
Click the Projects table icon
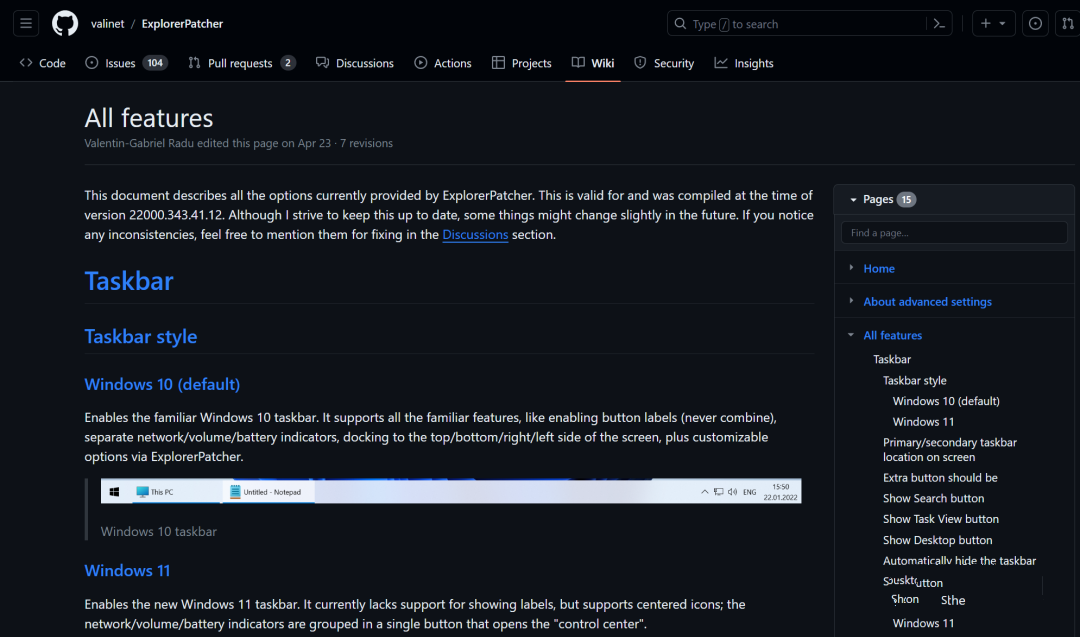coord(498,63)
